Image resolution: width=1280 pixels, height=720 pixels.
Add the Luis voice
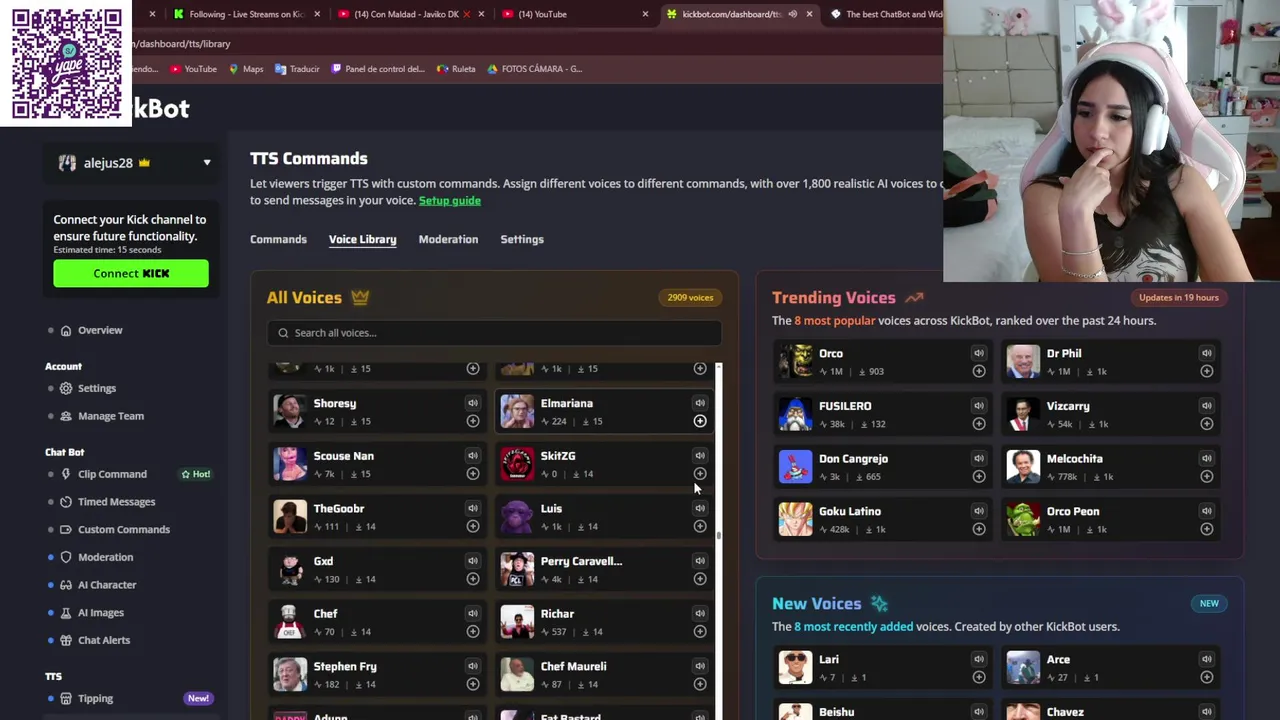coord(700,526)
